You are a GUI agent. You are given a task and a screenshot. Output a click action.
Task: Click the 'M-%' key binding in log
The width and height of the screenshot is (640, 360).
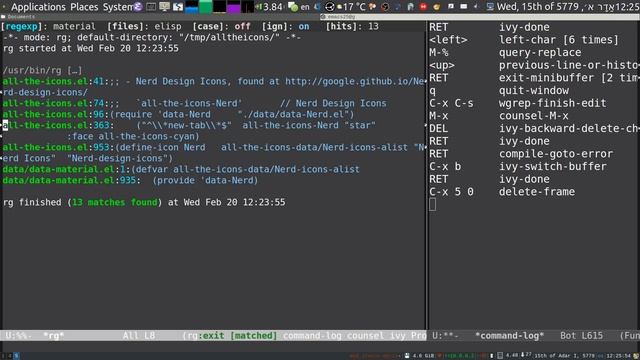point(439,53)
